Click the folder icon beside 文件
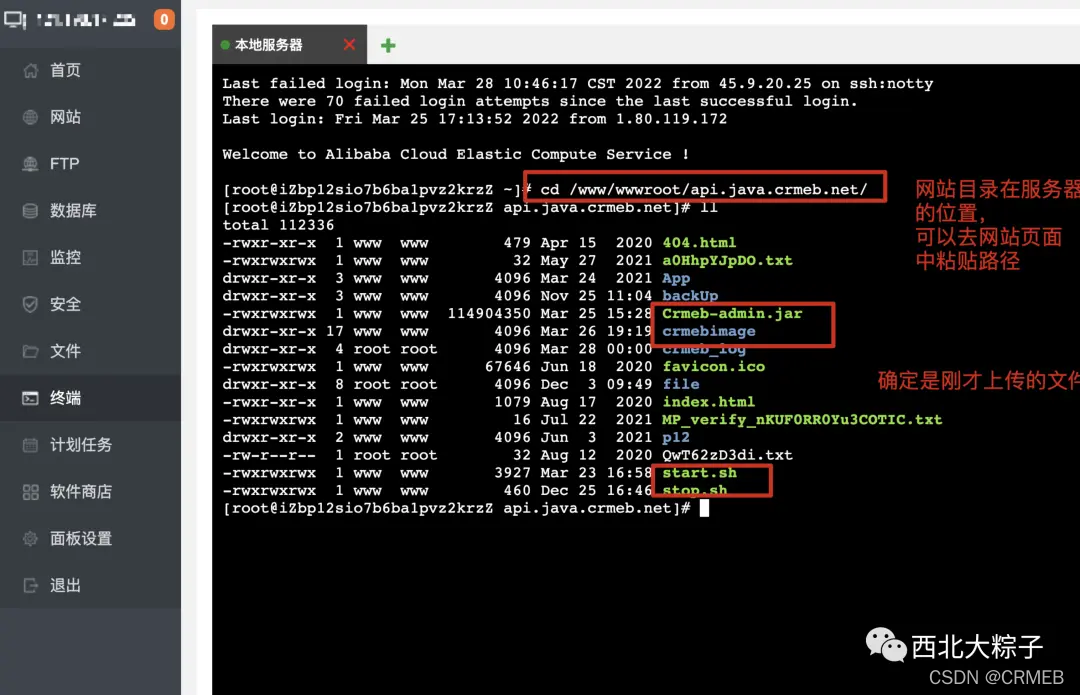 30,351
